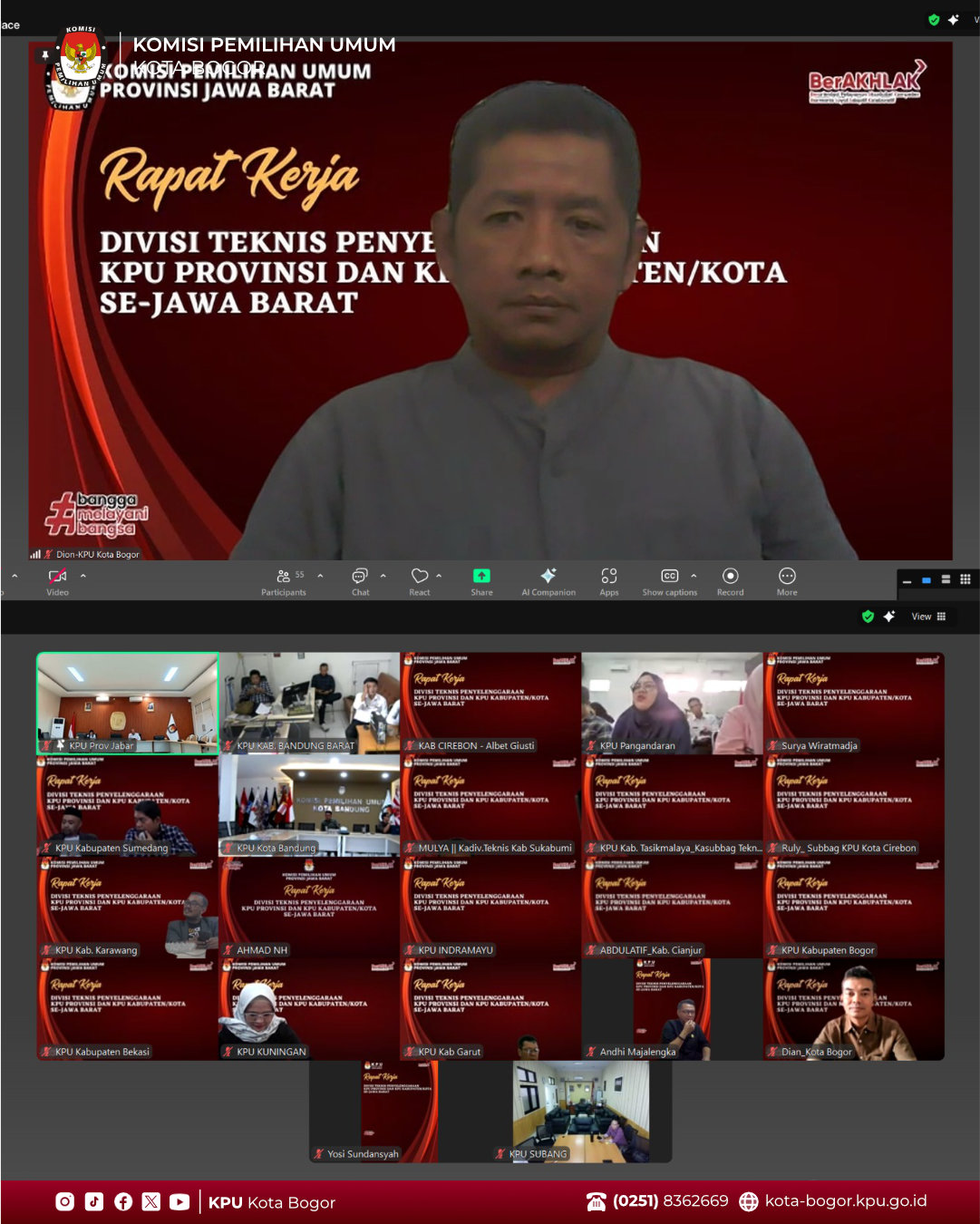Expand the React options arrow
Image resolution: width=980 pixels, height=1224 pixels.
click(x=440, y=576)
